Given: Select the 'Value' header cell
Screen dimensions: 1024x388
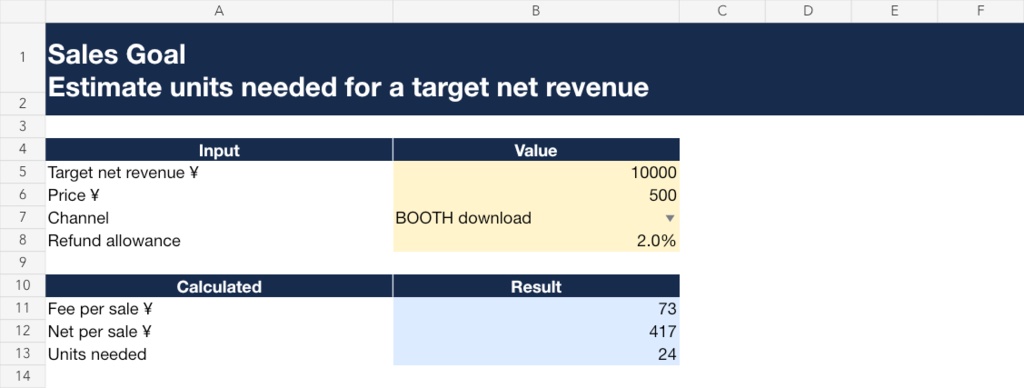Looking at the screenshot, I should [536, 150].
